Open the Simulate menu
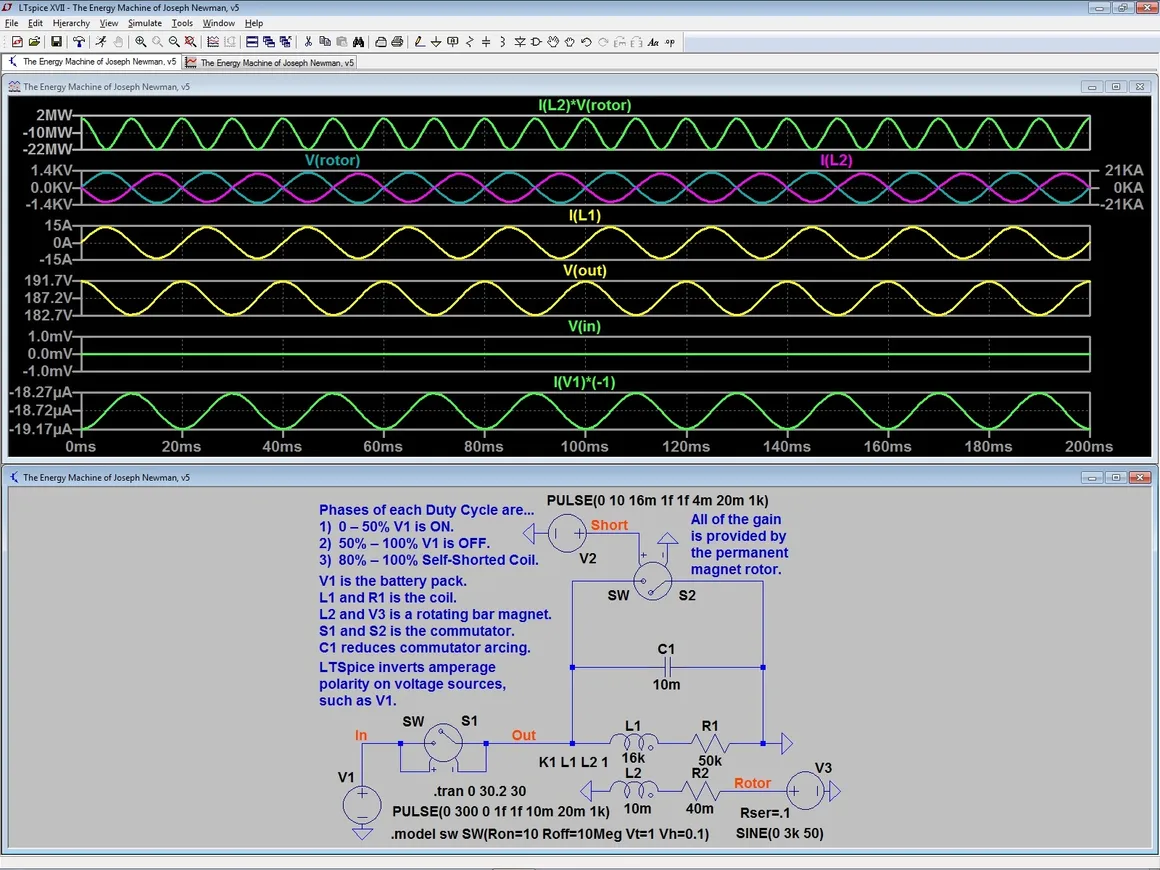 pos(144,23)
